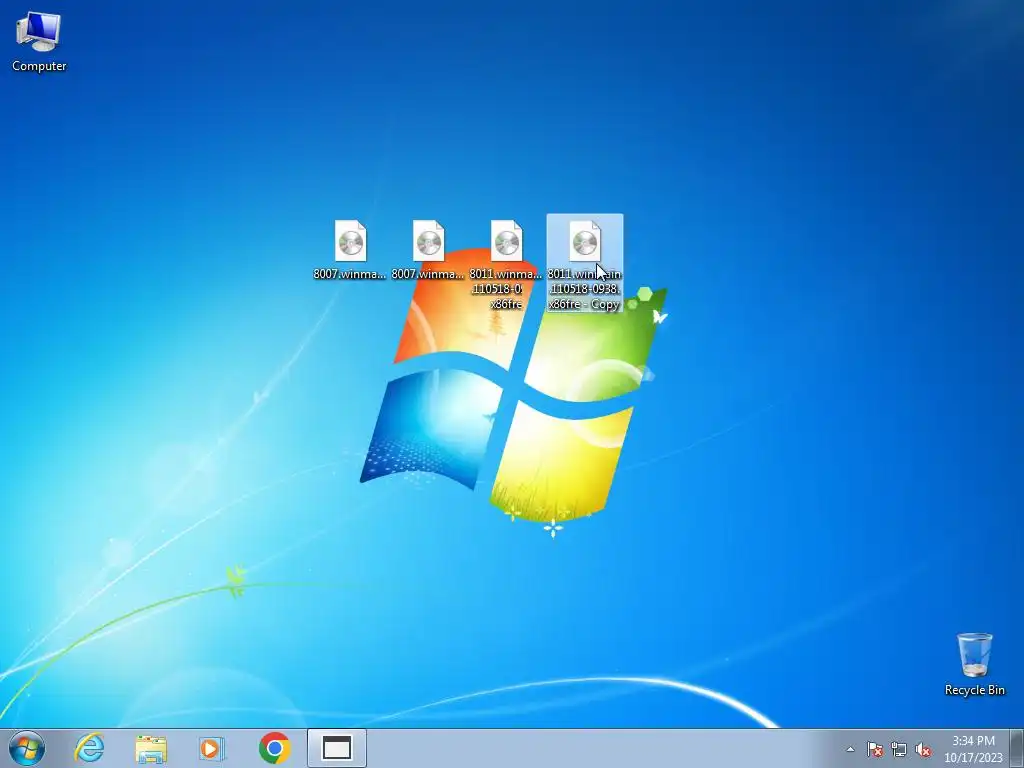Launch Internet Explorer from the taskbar
Viewport: 1024px width, 768px height.
tap(89, 748)
